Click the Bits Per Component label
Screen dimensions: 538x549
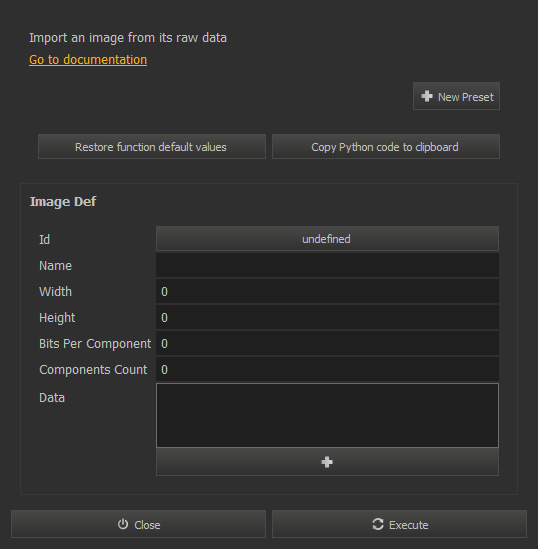(x=95, y=344)
